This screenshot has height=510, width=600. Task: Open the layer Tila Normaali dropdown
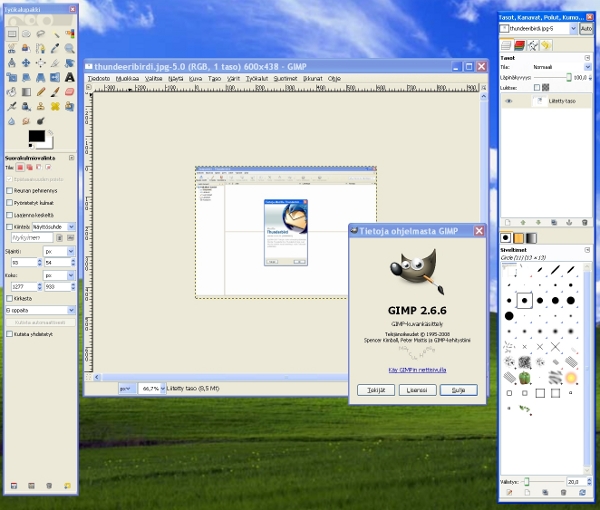click(x=561, y=67)
